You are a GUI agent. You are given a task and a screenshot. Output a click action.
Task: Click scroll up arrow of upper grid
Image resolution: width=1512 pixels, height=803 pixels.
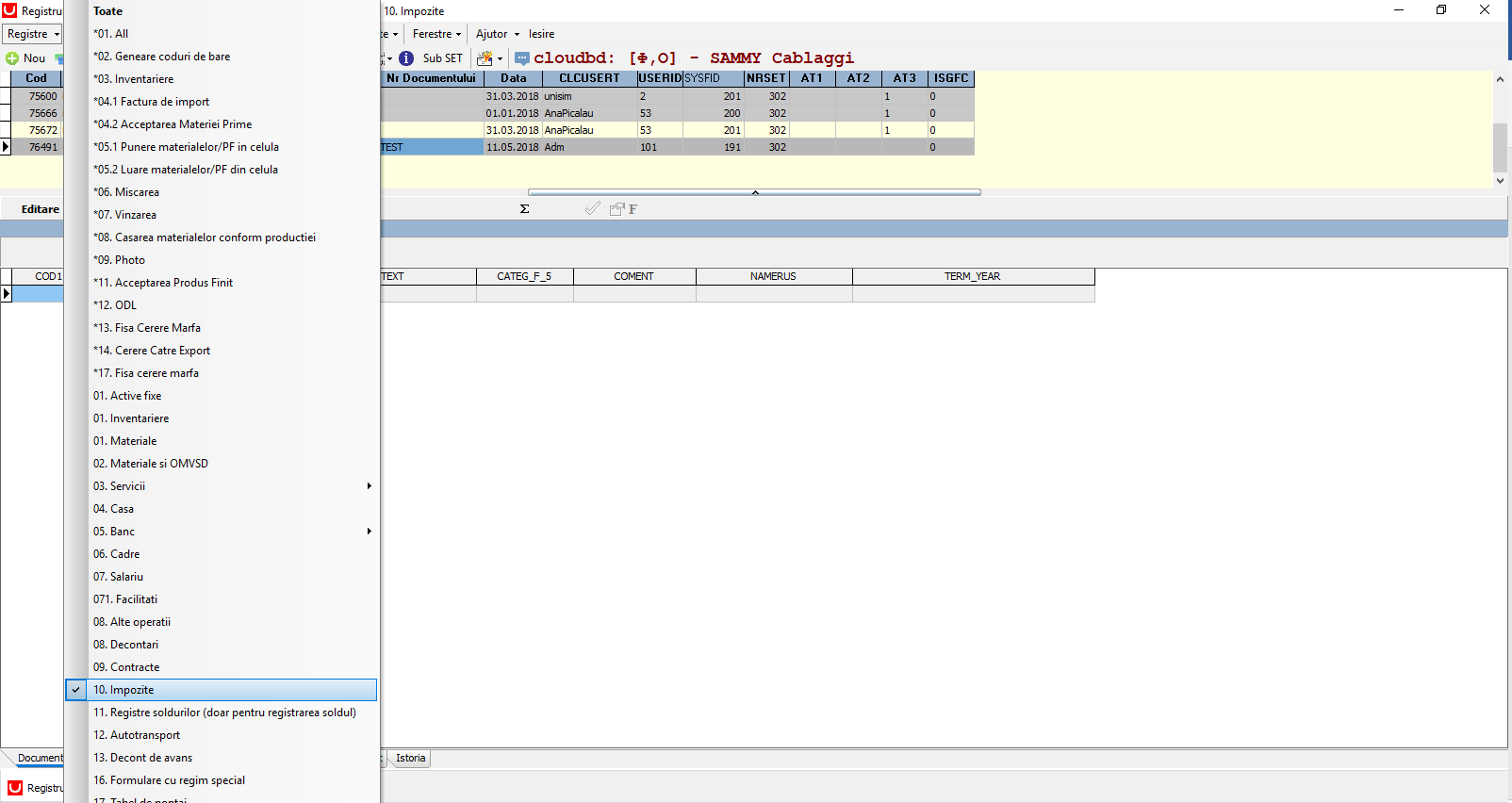(x=1500, y=80)
